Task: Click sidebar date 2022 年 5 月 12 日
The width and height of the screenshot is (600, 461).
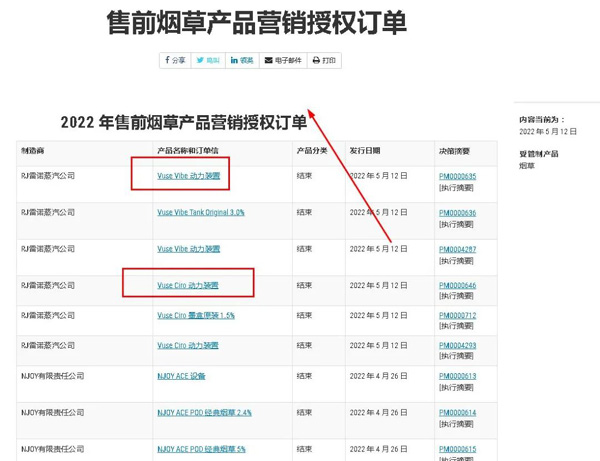Action: [x=548, y=132]
